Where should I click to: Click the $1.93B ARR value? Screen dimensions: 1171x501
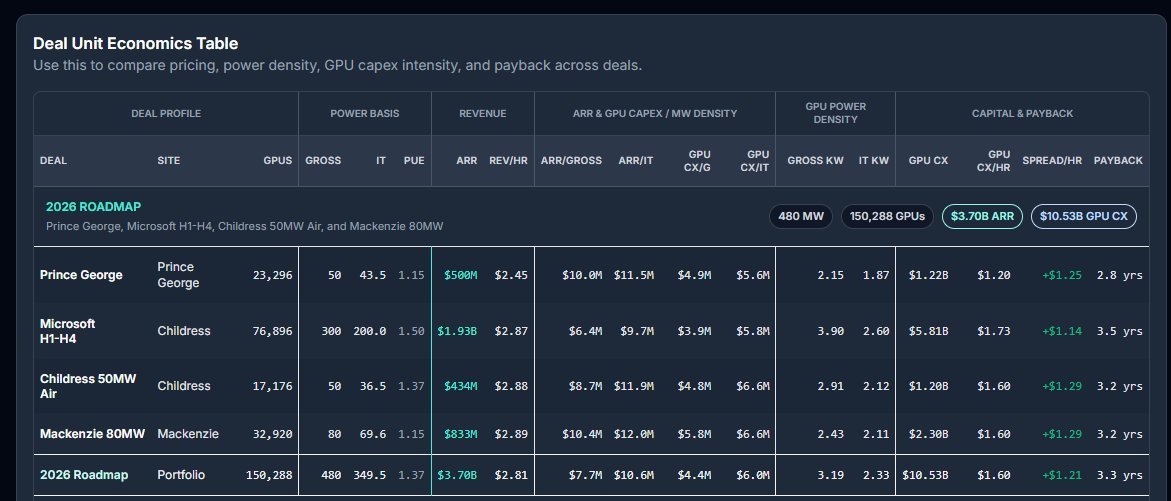pos(457,331)
